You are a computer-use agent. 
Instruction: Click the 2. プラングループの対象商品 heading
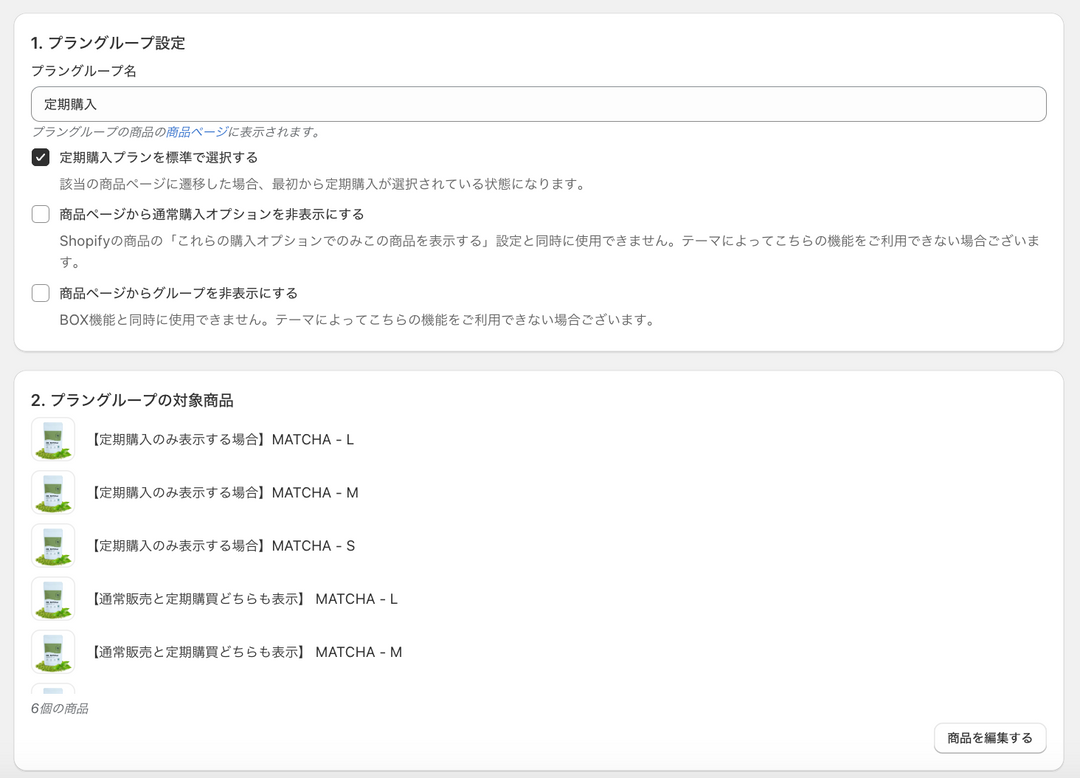coord(132,400)
